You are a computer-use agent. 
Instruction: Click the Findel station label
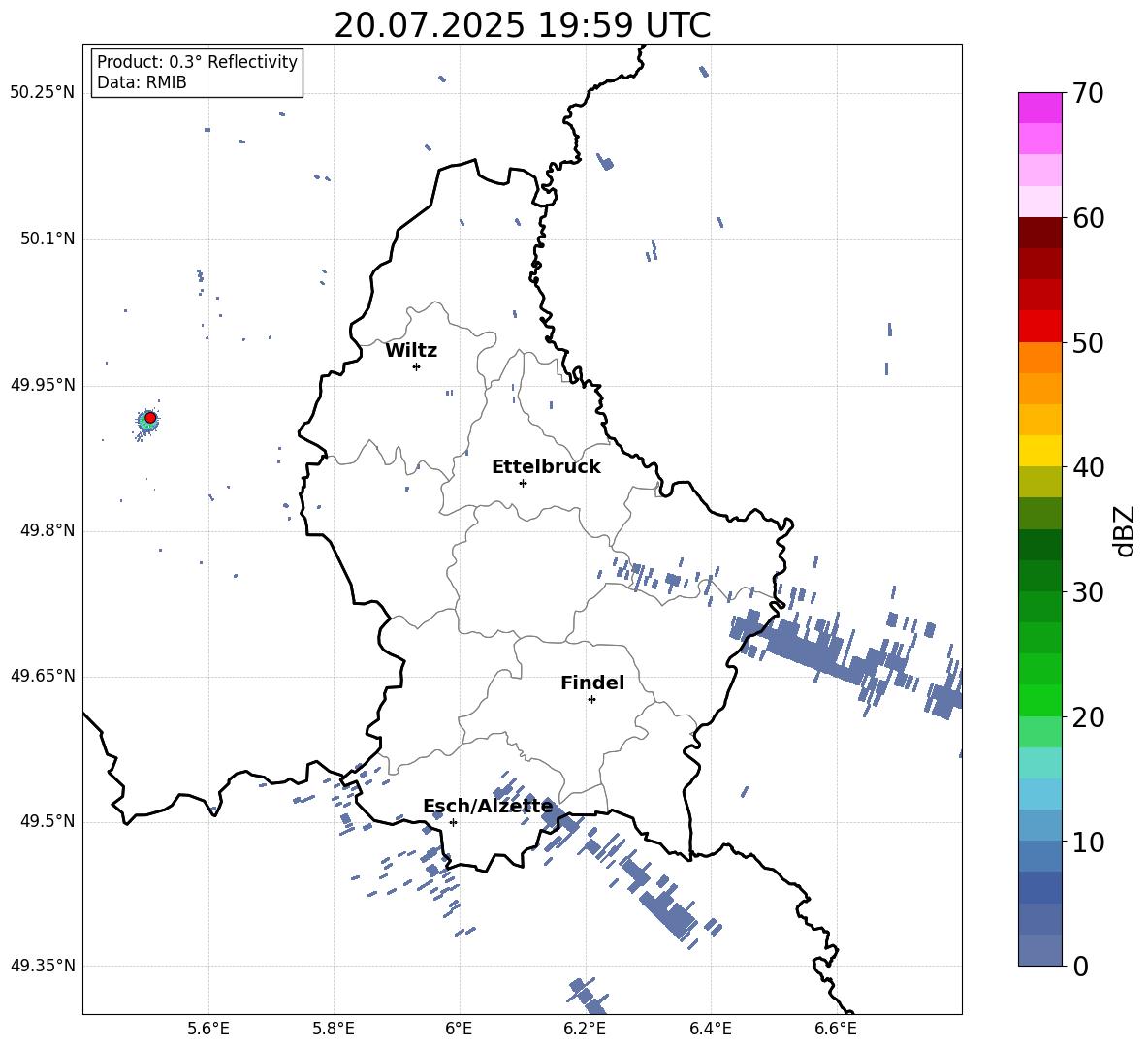coord(592,683)
